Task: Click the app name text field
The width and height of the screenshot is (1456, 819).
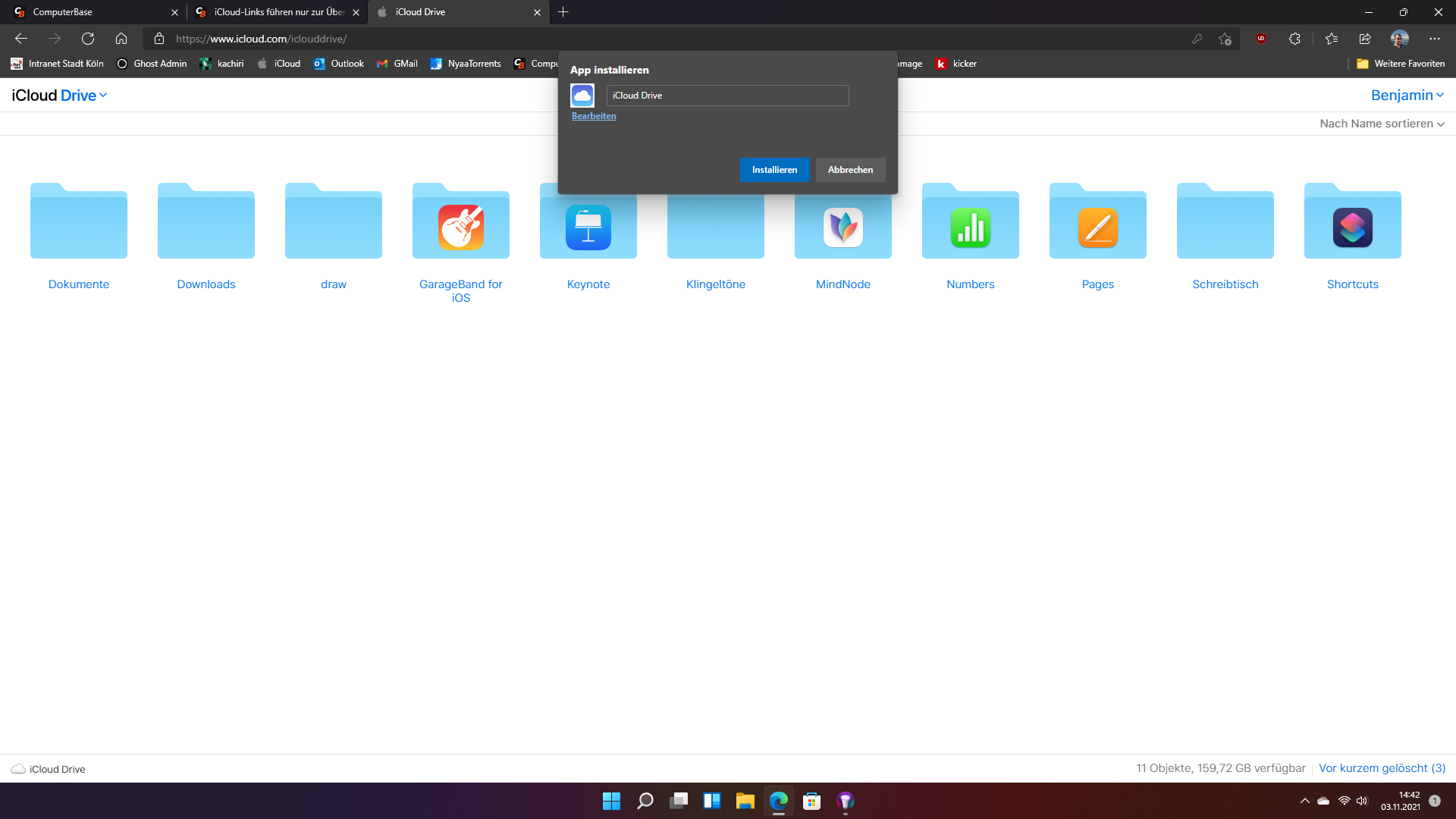Action: click(726, 96)
